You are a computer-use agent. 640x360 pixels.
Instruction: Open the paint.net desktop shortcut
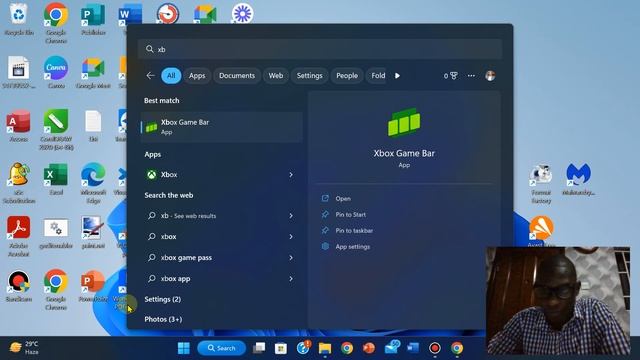pos(93,232)
